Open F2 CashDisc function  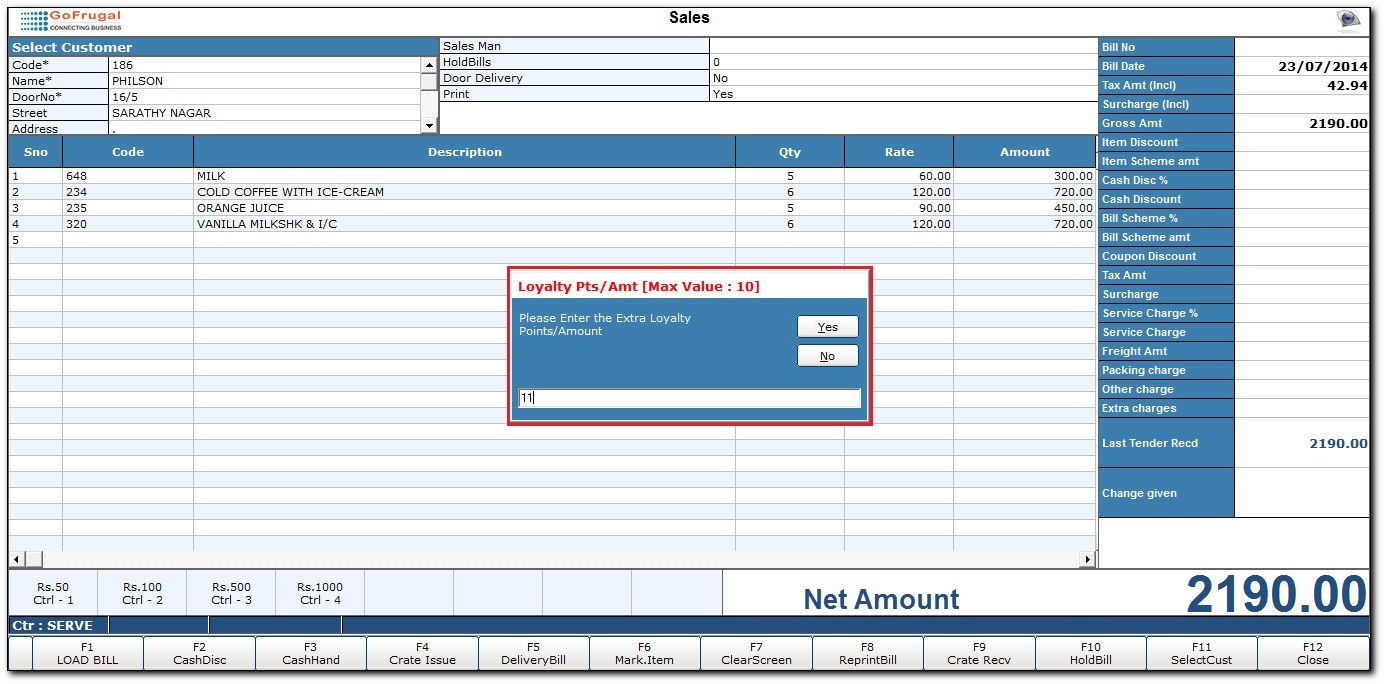(200, 654)
